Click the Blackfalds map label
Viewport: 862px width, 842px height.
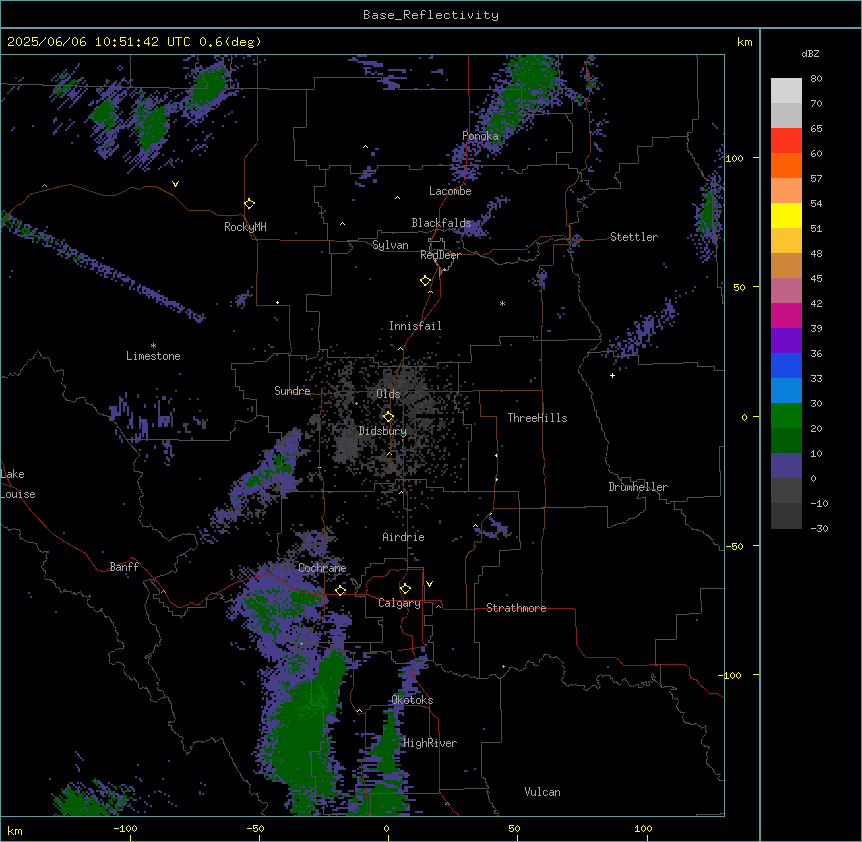(441, 223)
